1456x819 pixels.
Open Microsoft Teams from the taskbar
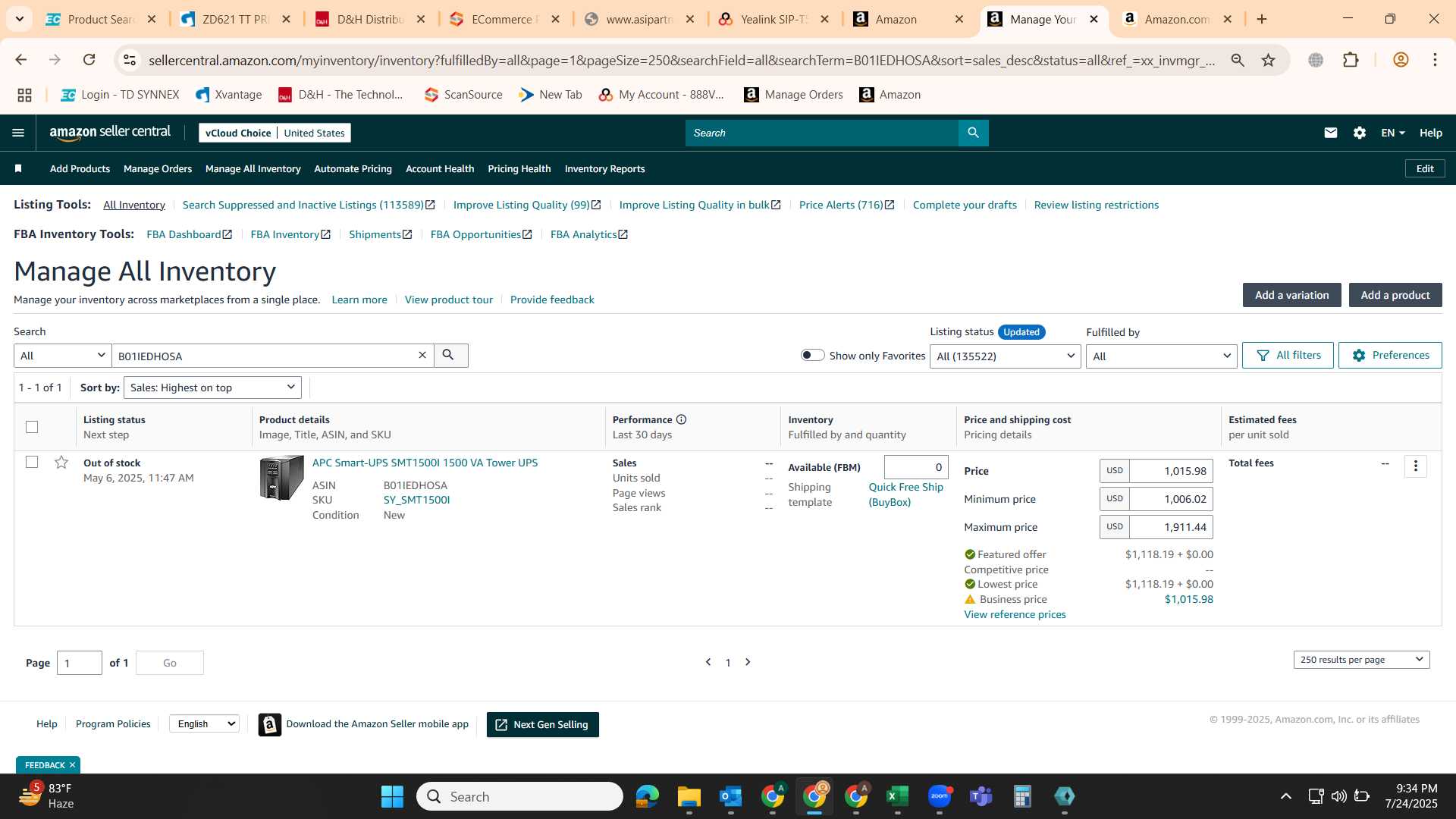pyautogui.click(x=981, y=796)
